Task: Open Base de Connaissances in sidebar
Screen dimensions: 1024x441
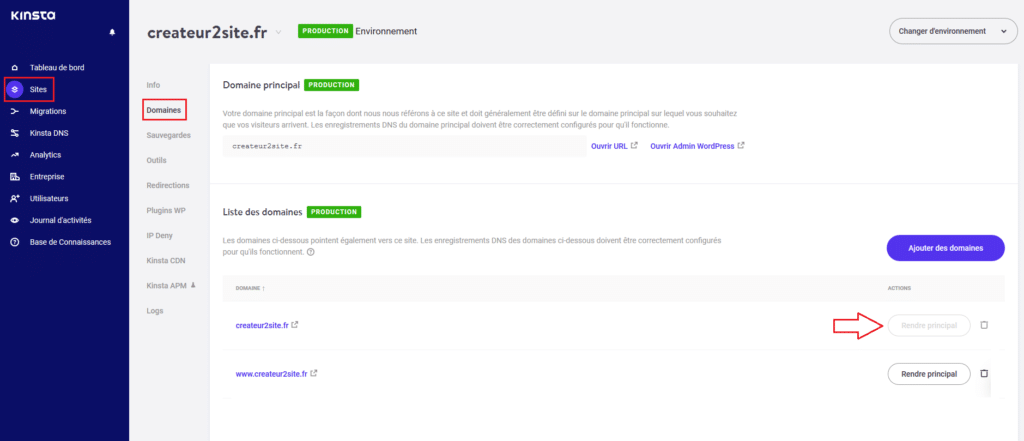Action: [70, 242]
